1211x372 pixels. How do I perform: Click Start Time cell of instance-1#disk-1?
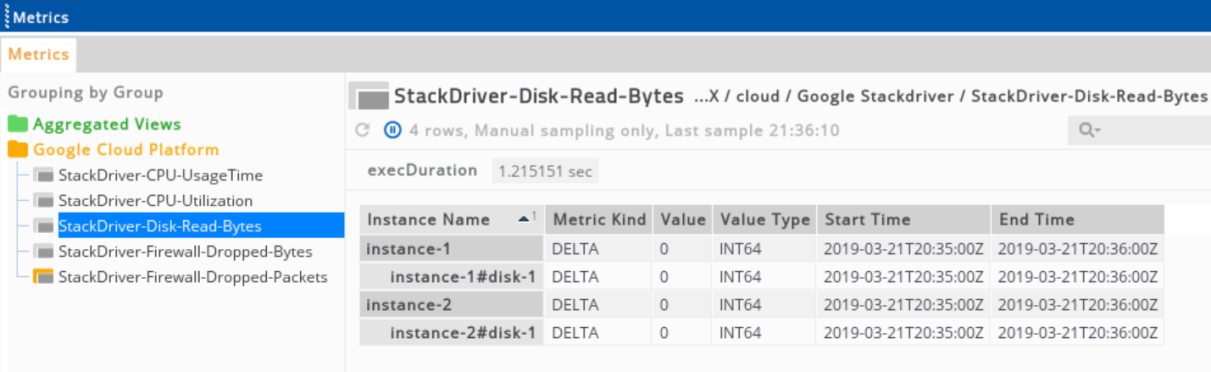point(904,277)
